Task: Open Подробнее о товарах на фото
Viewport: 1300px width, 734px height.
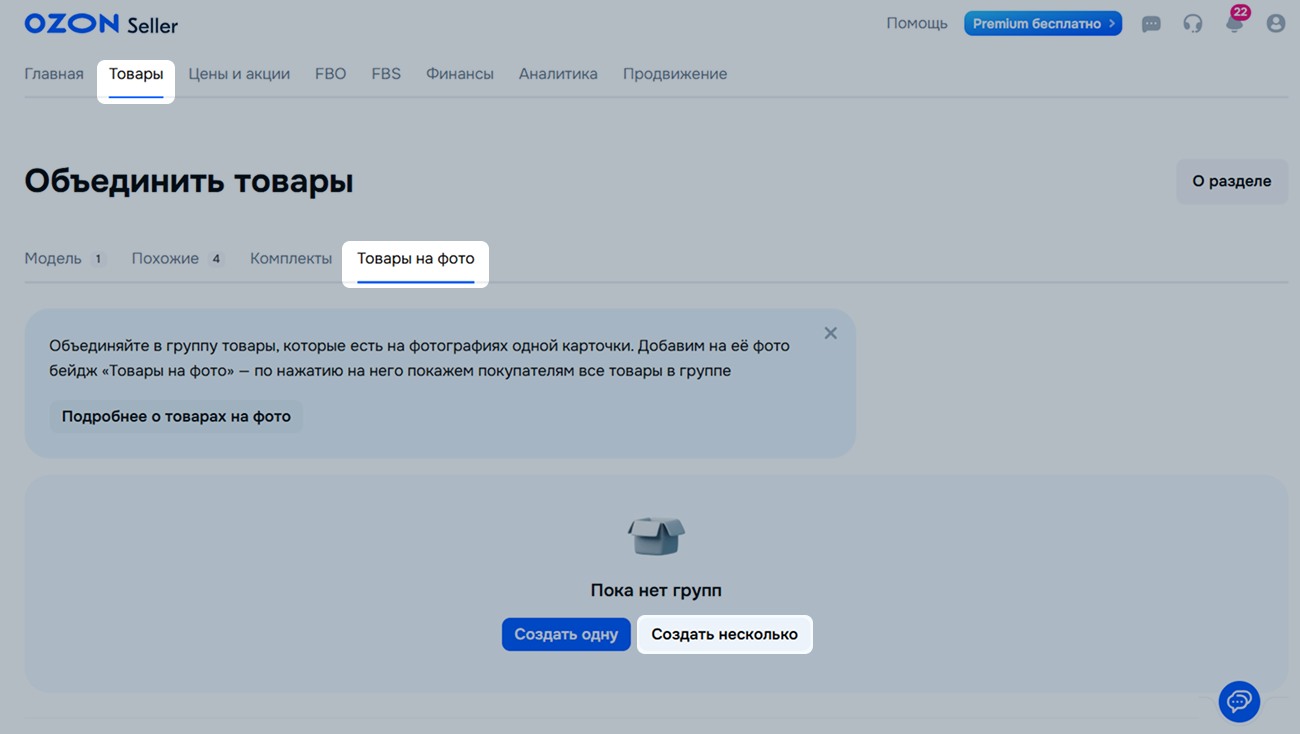Action: tap(176, 416)
